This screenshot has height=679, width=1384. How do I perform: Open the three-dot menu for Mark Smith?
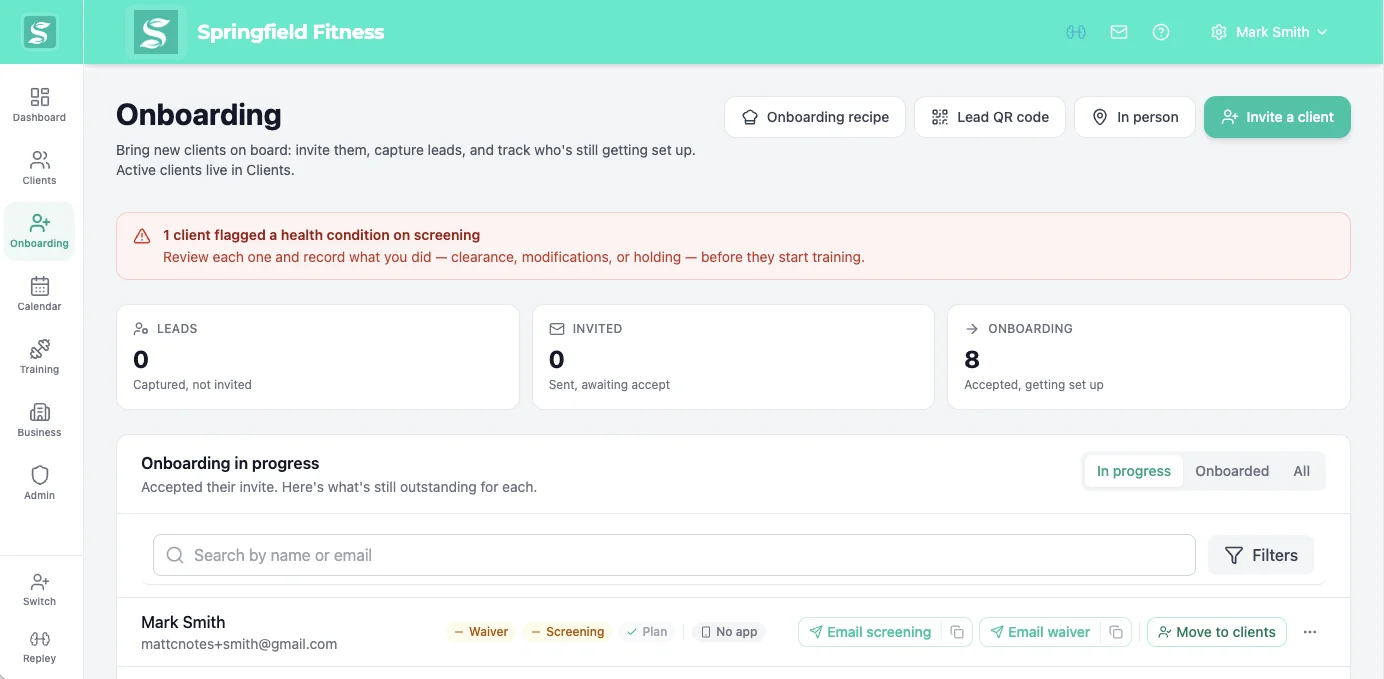pos(1310,632)
